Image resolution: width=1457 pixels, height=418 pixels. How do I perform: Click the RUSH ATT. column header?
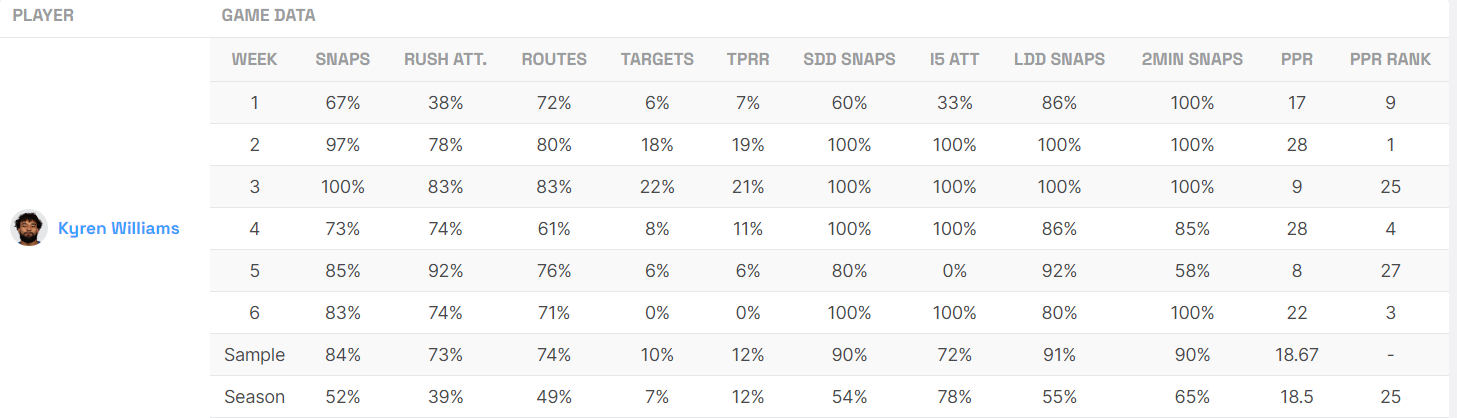pyautogui.click(x=445, y=59)
